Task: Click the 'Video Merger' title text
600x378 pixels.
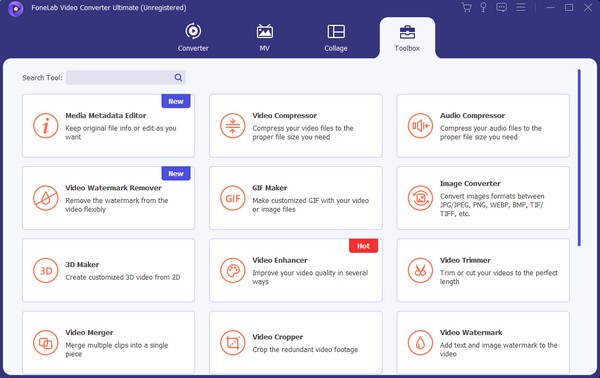Action: click(x=89, y=332)
